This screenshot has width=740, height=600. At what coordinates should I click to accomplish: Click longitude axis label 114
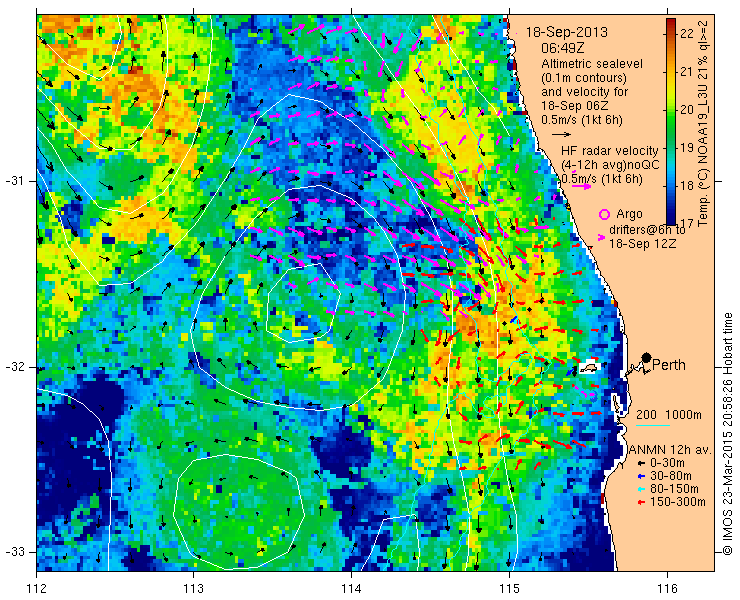tap(352, 589)
